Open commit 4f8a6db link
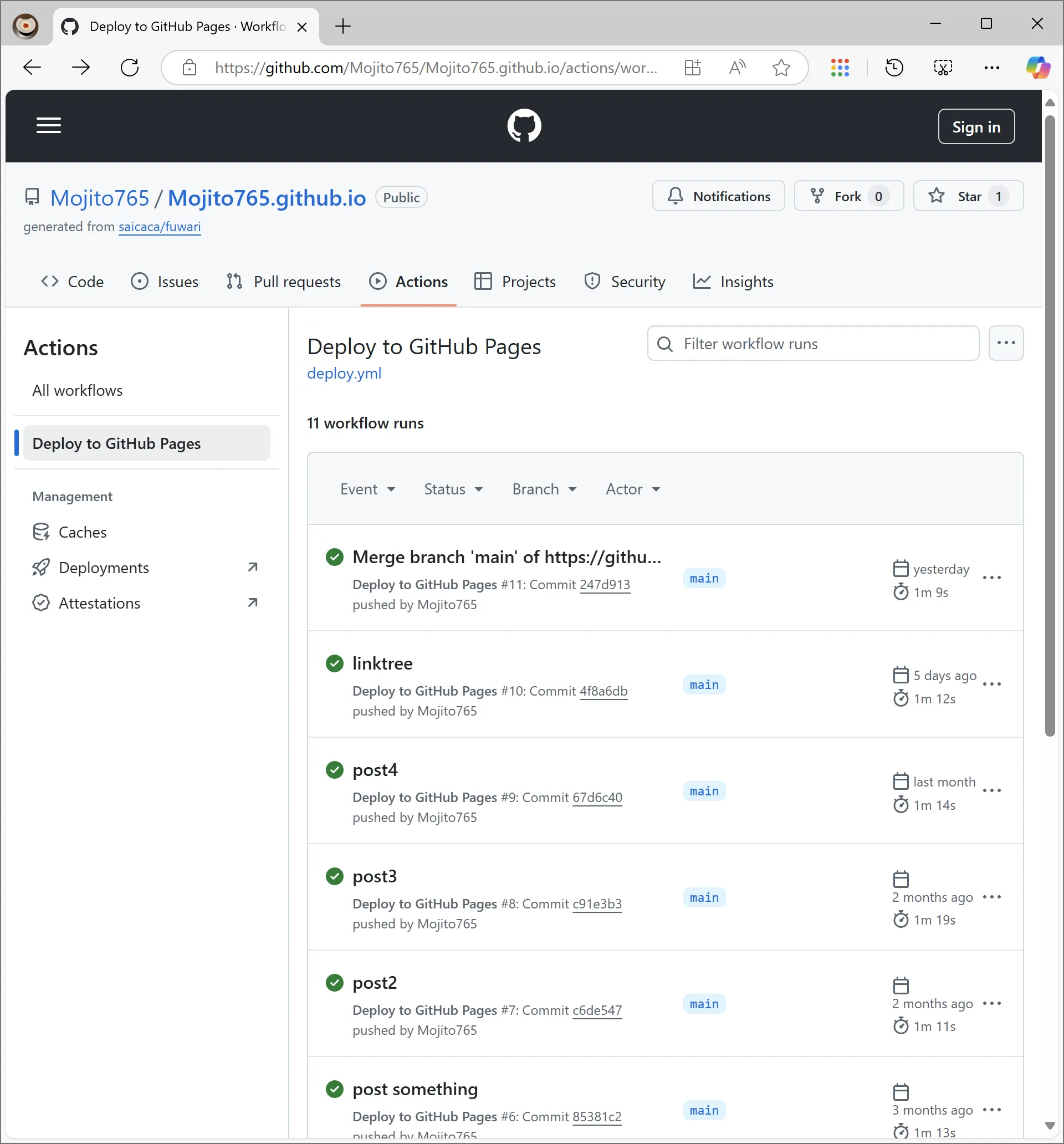1064x1144 pixels. pos(603,691)
